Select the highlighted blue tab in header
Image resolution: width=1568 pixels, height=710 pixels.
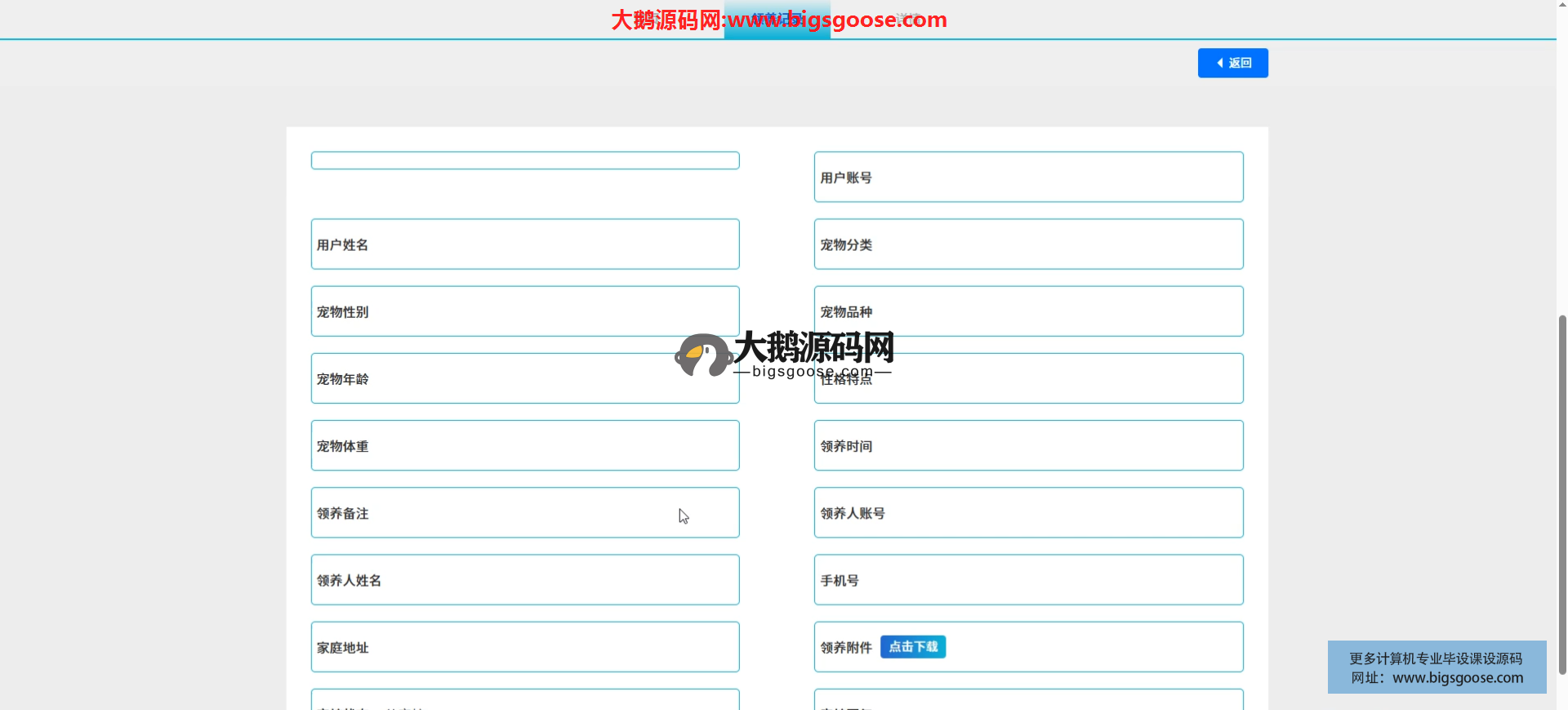tap(777, 20)
